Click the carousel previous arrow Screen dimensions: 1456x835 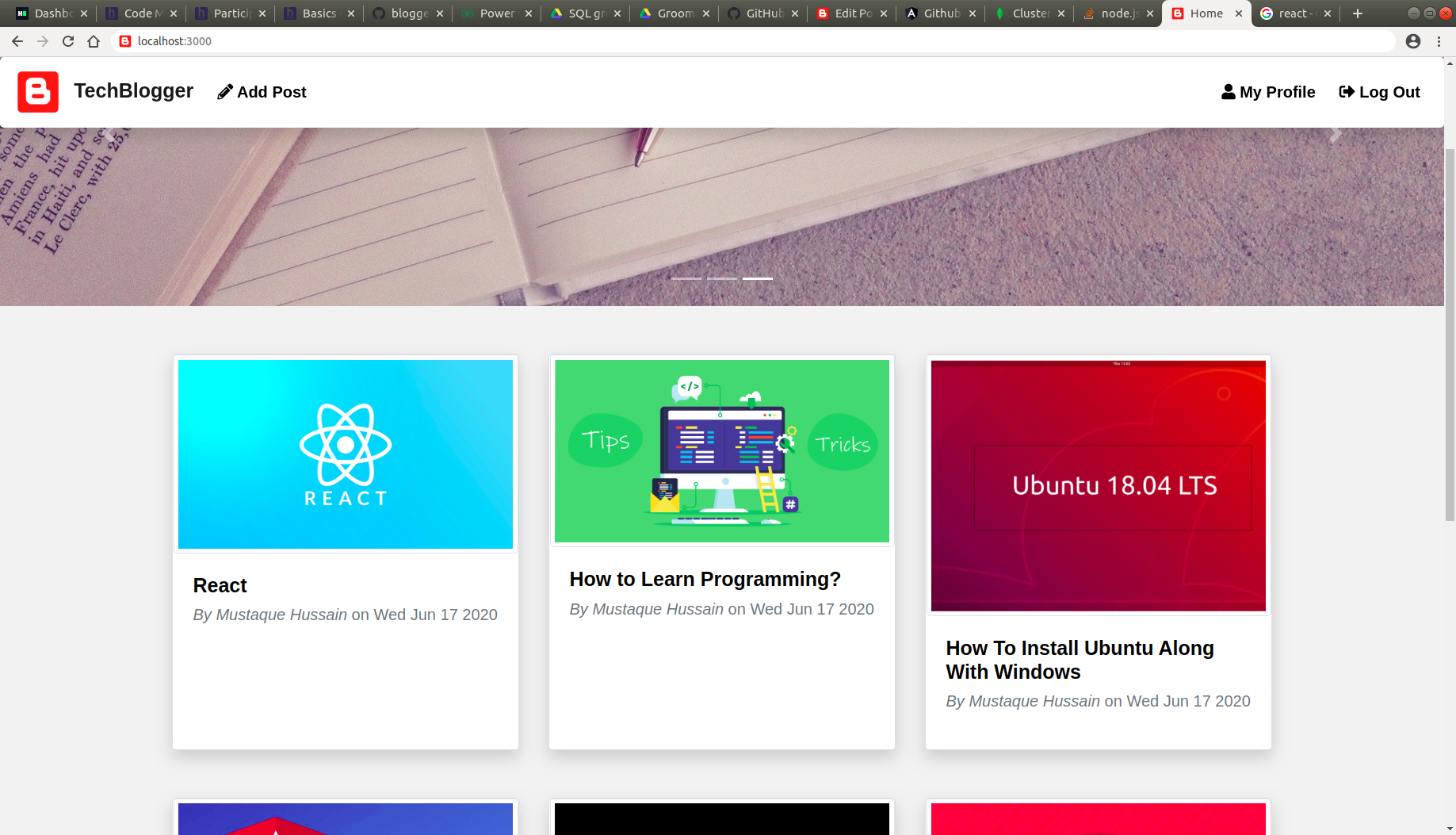pyautogui.click(x=109, y=135)
